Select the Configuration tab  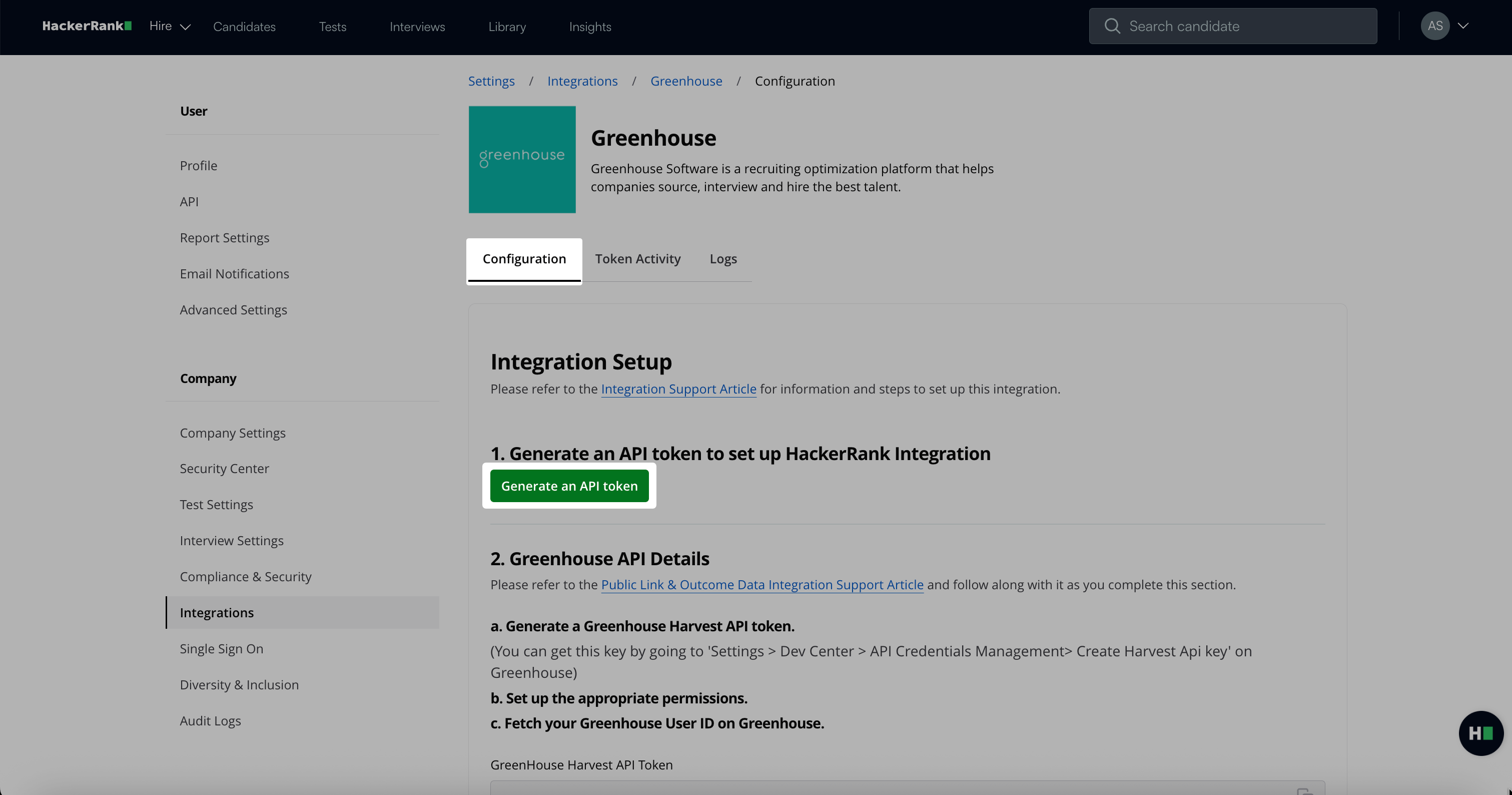(524, 259)
